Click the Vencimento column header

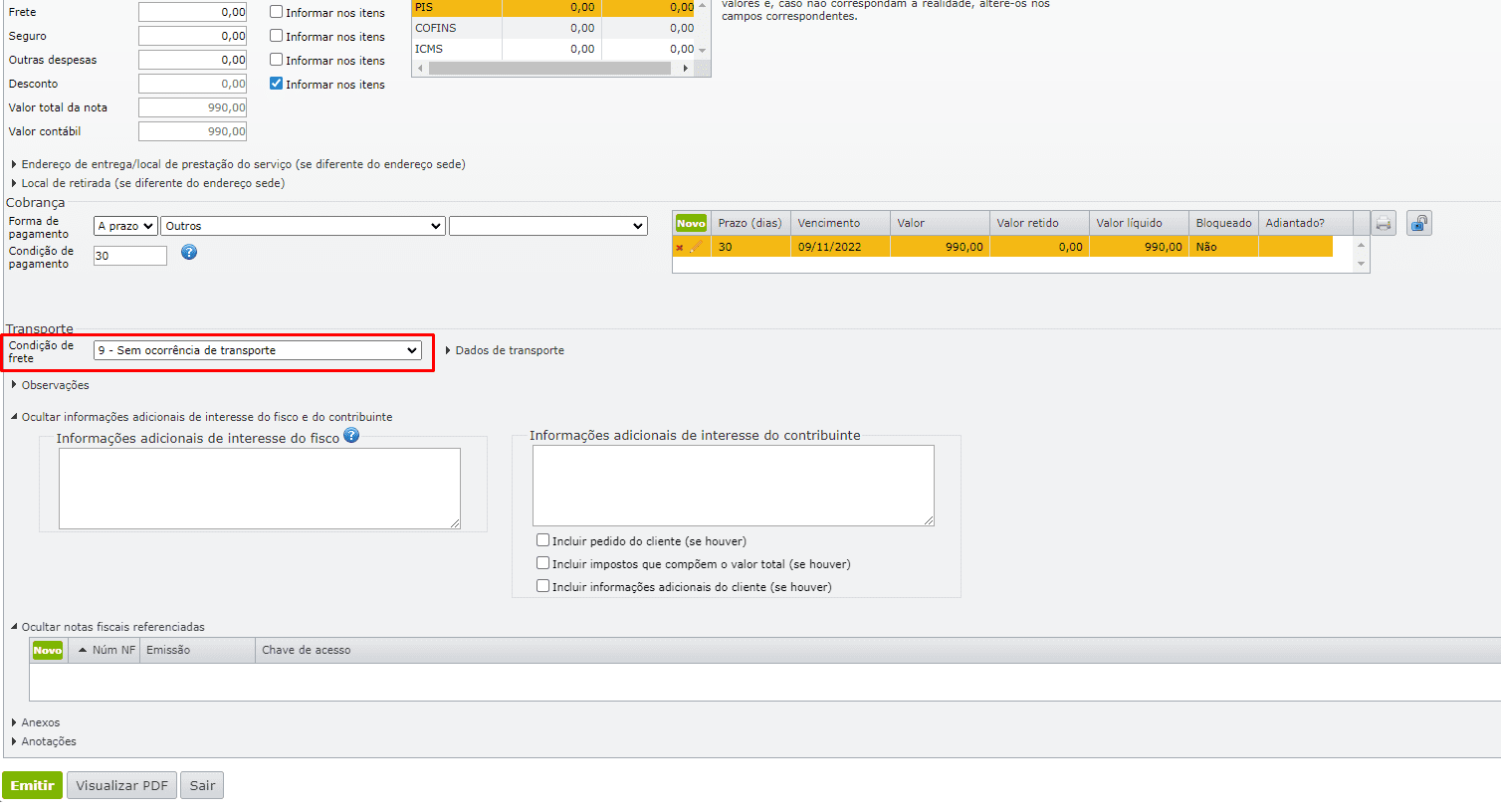click(841, 223)
